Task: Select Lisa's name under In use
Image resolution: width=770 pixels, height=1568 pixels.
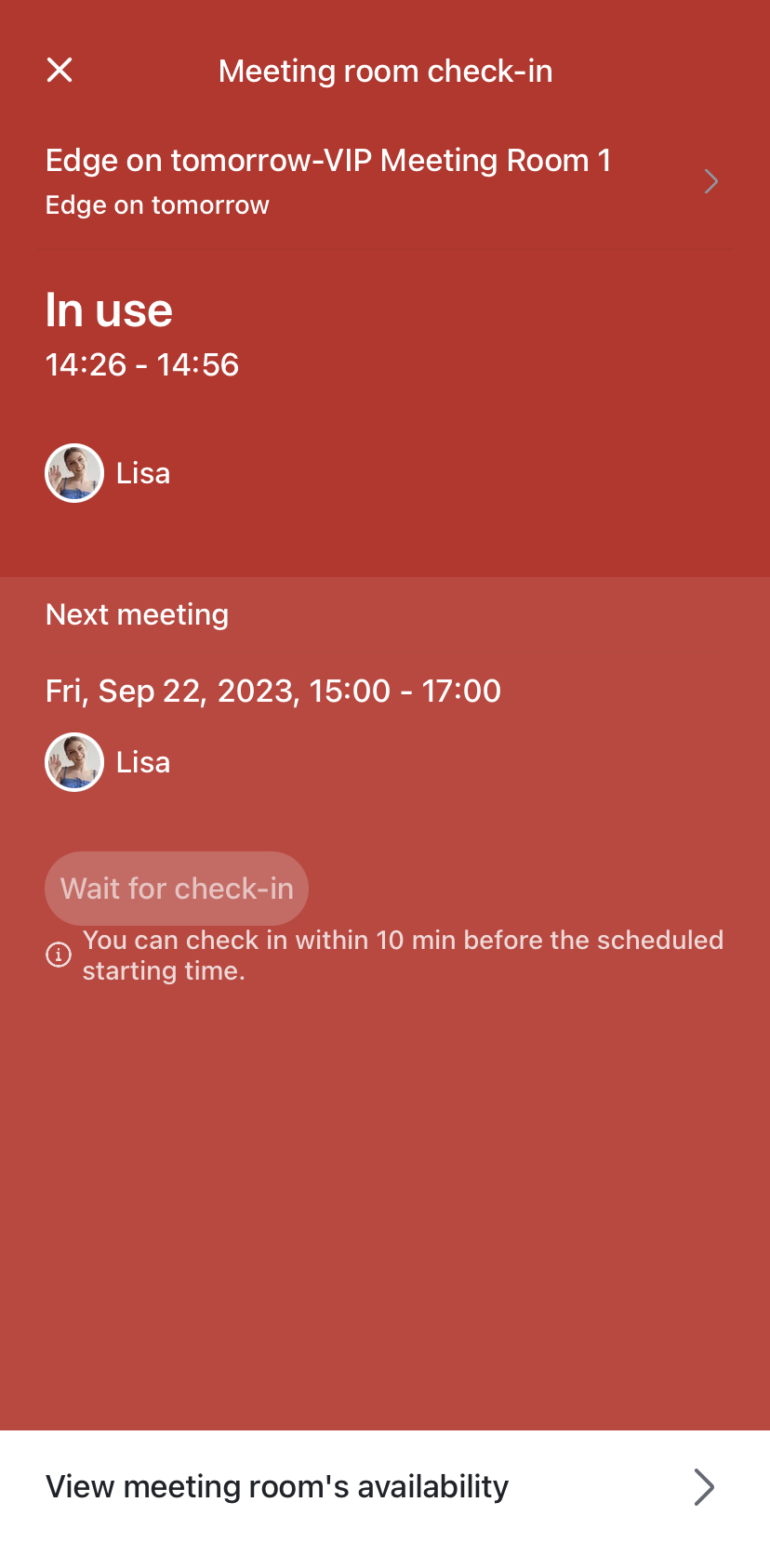Action: click(143, 473)
